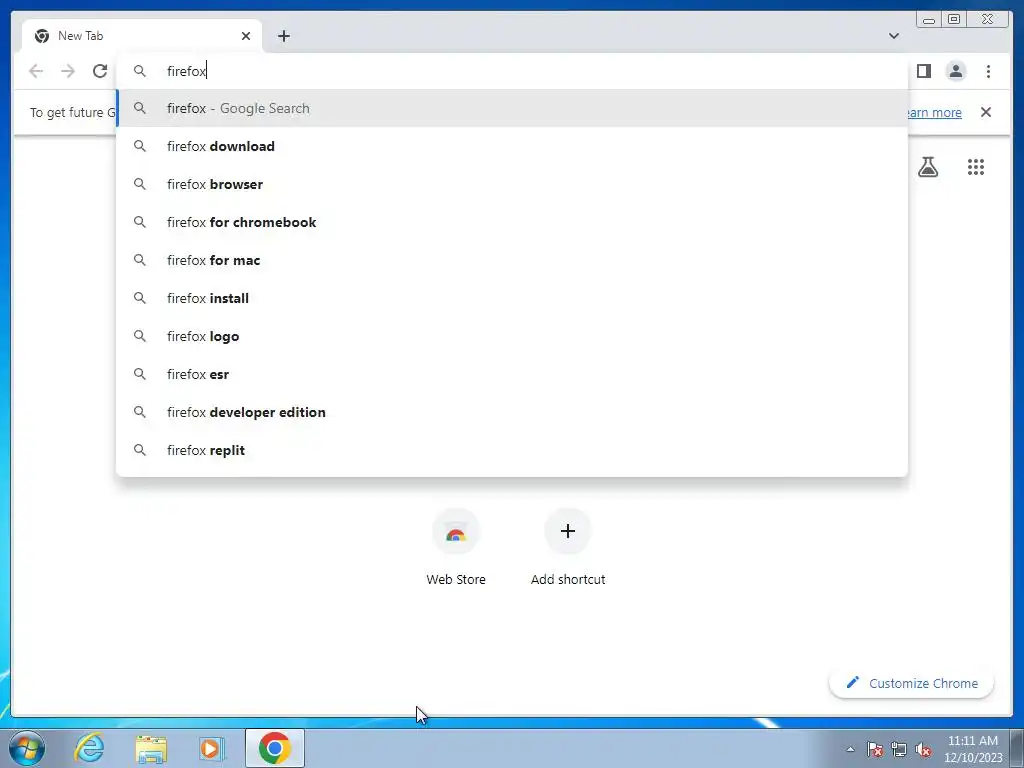The image size is (1024, 768).
Task: Open the Google apps grid
Action: [976, 167]
